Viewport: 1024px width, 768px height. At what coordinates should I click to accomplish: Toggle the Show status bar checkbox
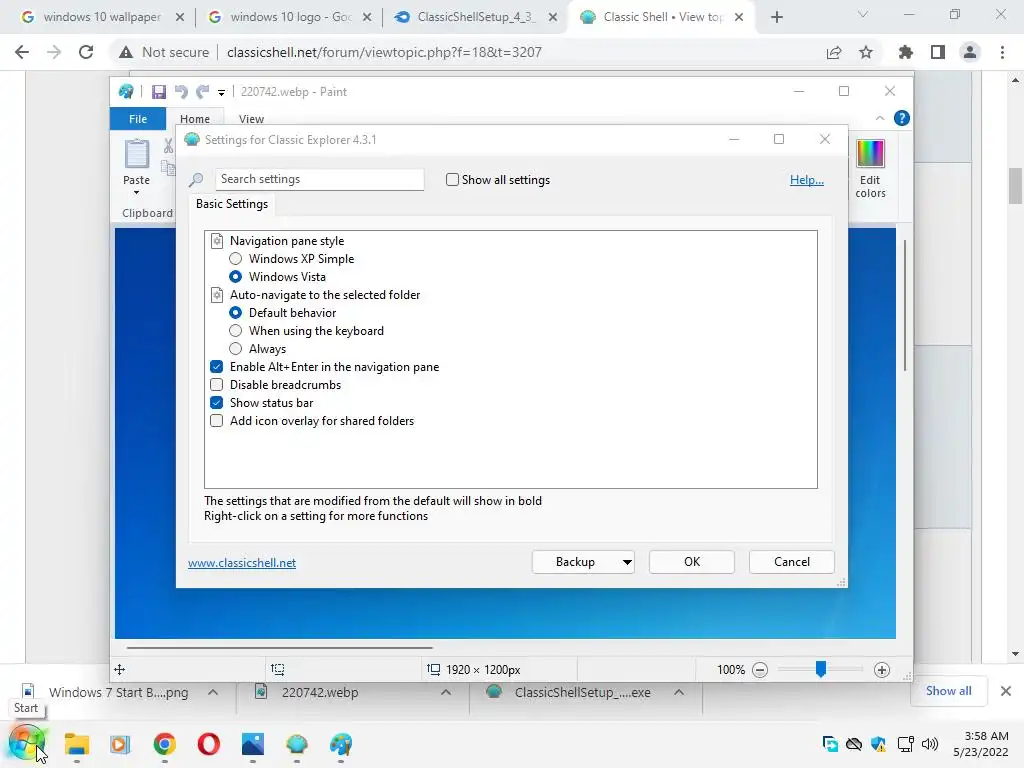216,403
